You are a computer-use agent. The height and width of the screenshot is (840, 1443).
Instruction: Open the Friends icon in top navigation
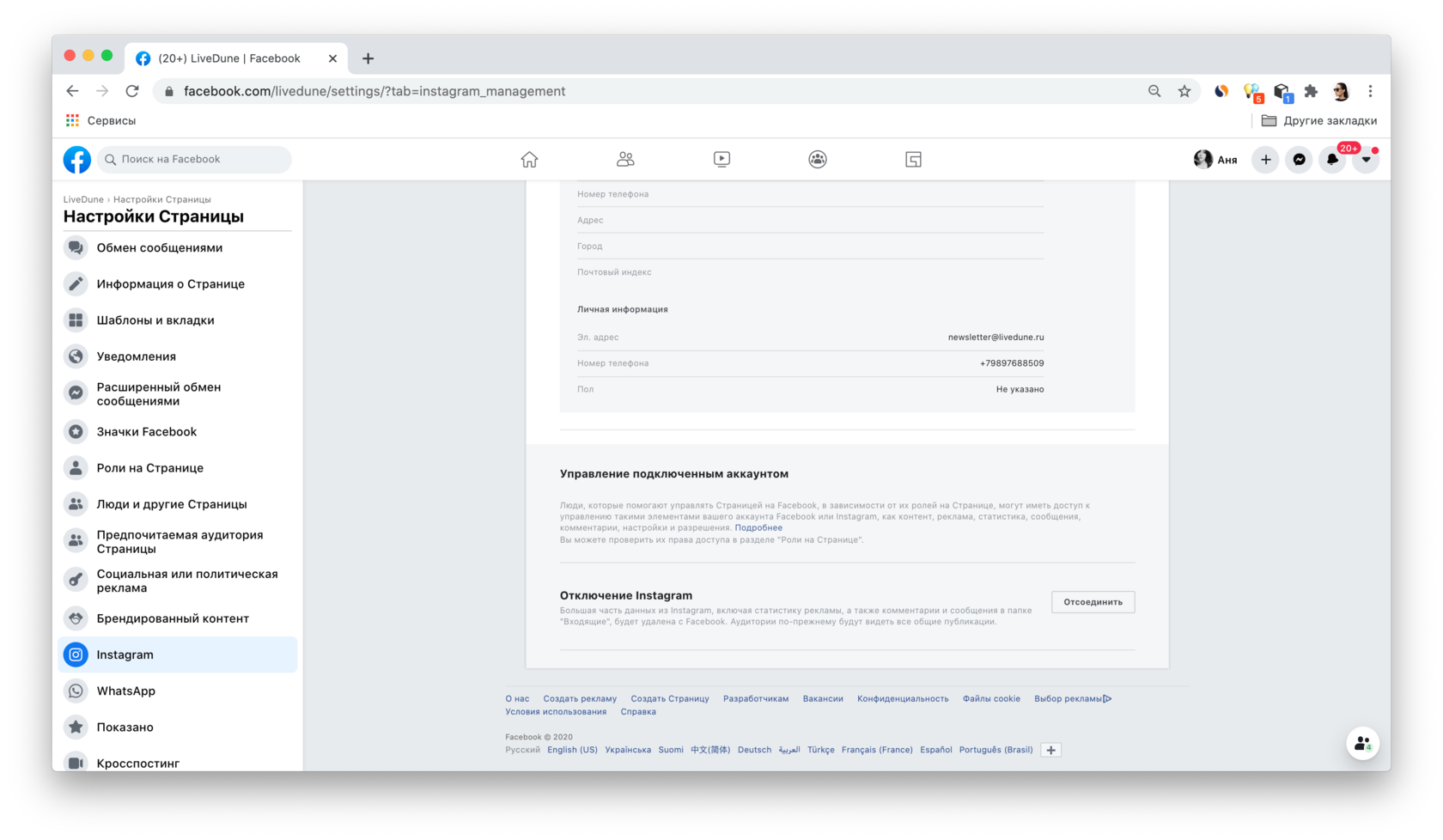pyautogui.click(x=625, y=160)
